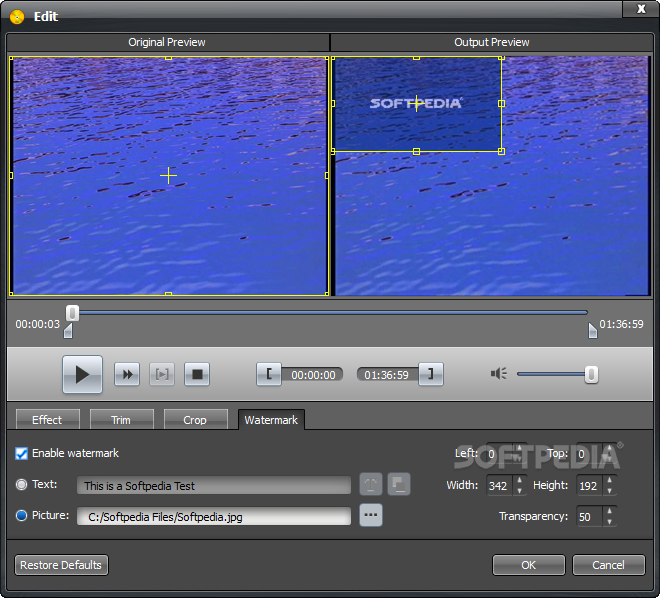Click the Left position value field
660x598 pixels.
[500, 454]
